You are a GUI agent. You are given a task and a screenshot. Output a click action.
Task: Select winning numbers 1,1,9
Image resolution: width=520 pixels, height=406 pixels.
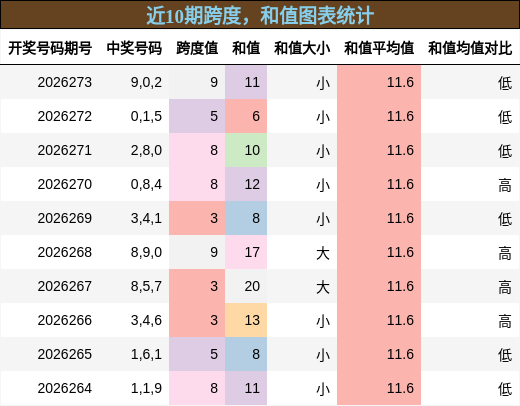tap(146, 388)
